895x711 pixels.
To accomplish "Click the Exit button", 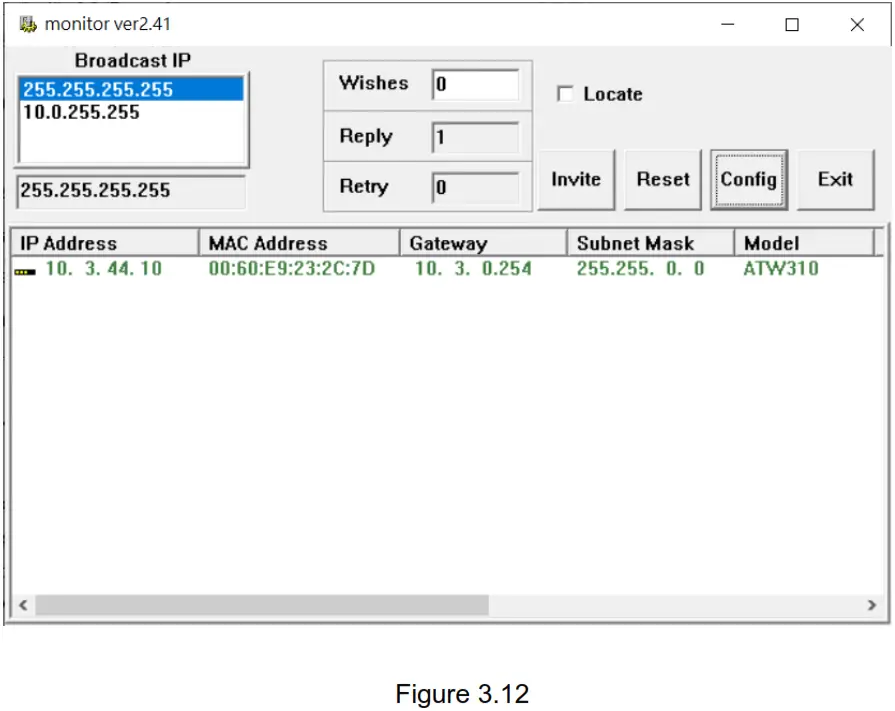I will tap(836, 180).
